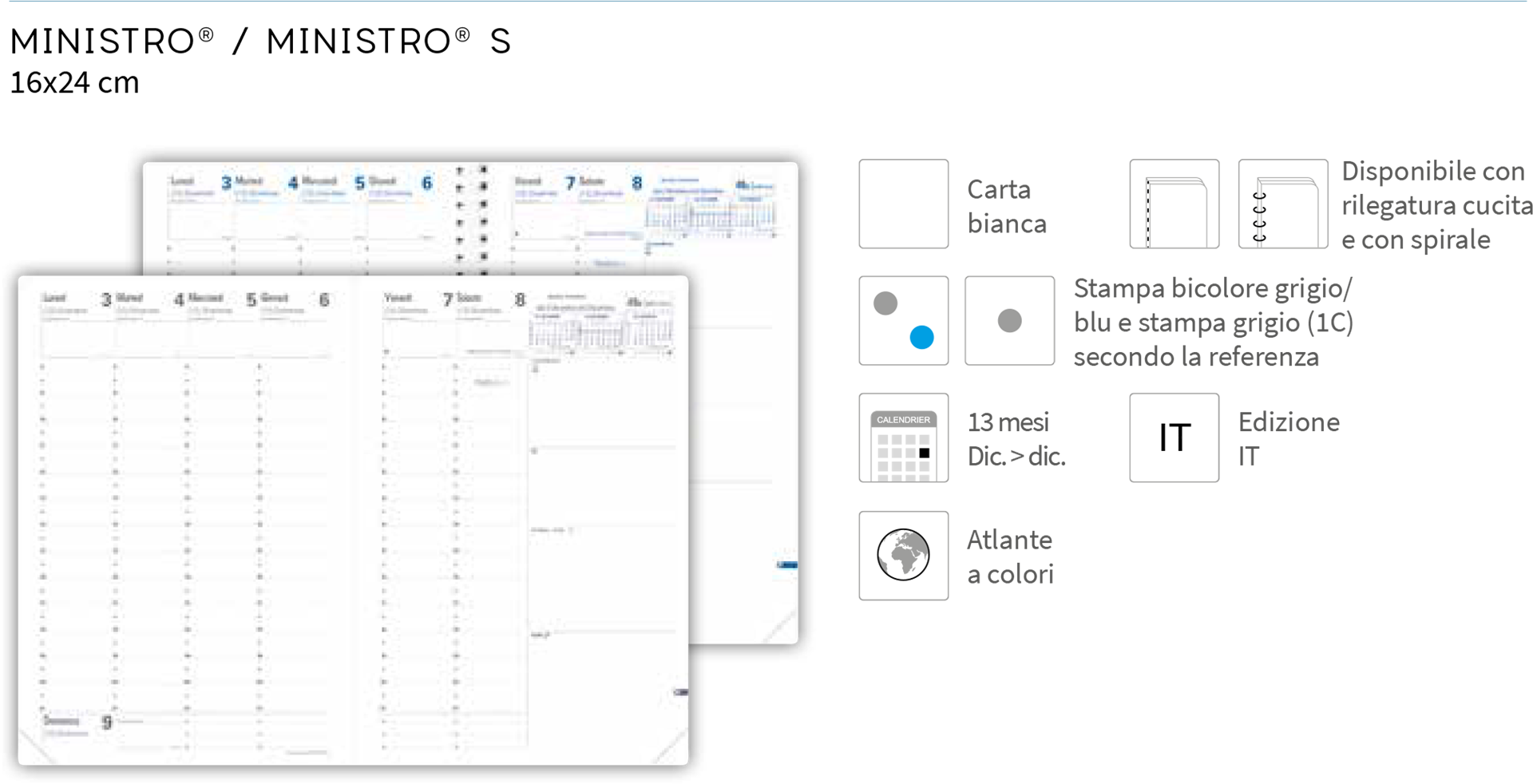Viewport: 1533px width, 784px height.
Task: Click the globe Atlante a colori icon
Action: point(903,556)
